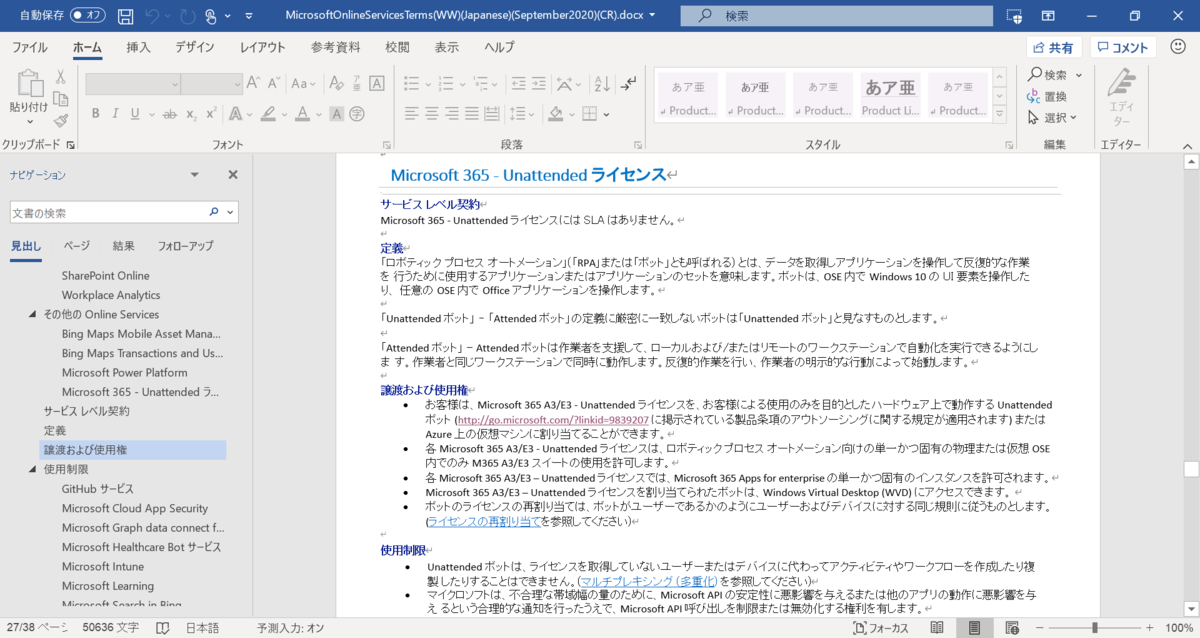Image resolution: width=1200 pixels, height=638 pixels.
Task: Apply bulleted list formatting
Action: coord(410,85)
